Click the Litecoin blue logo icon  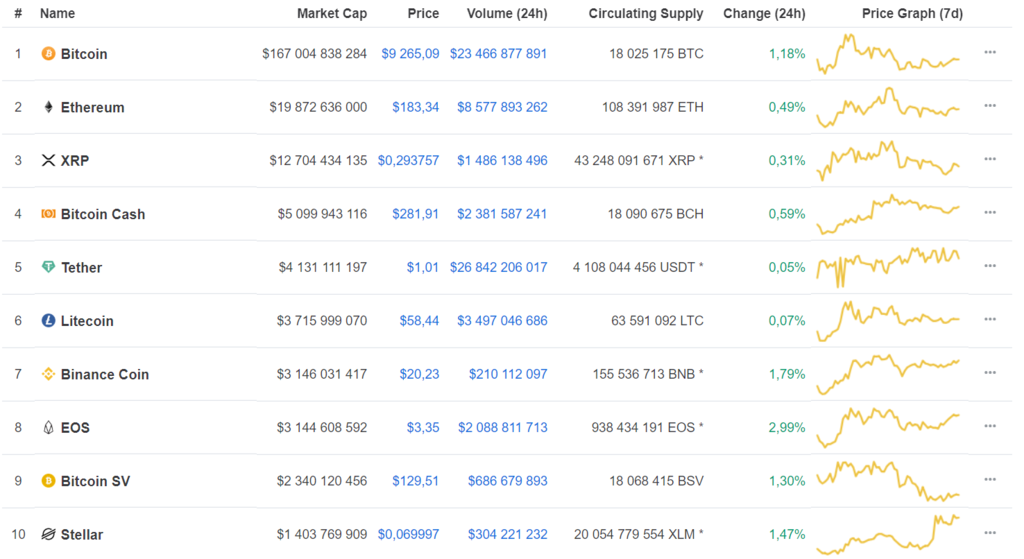(x=48, y=321)
